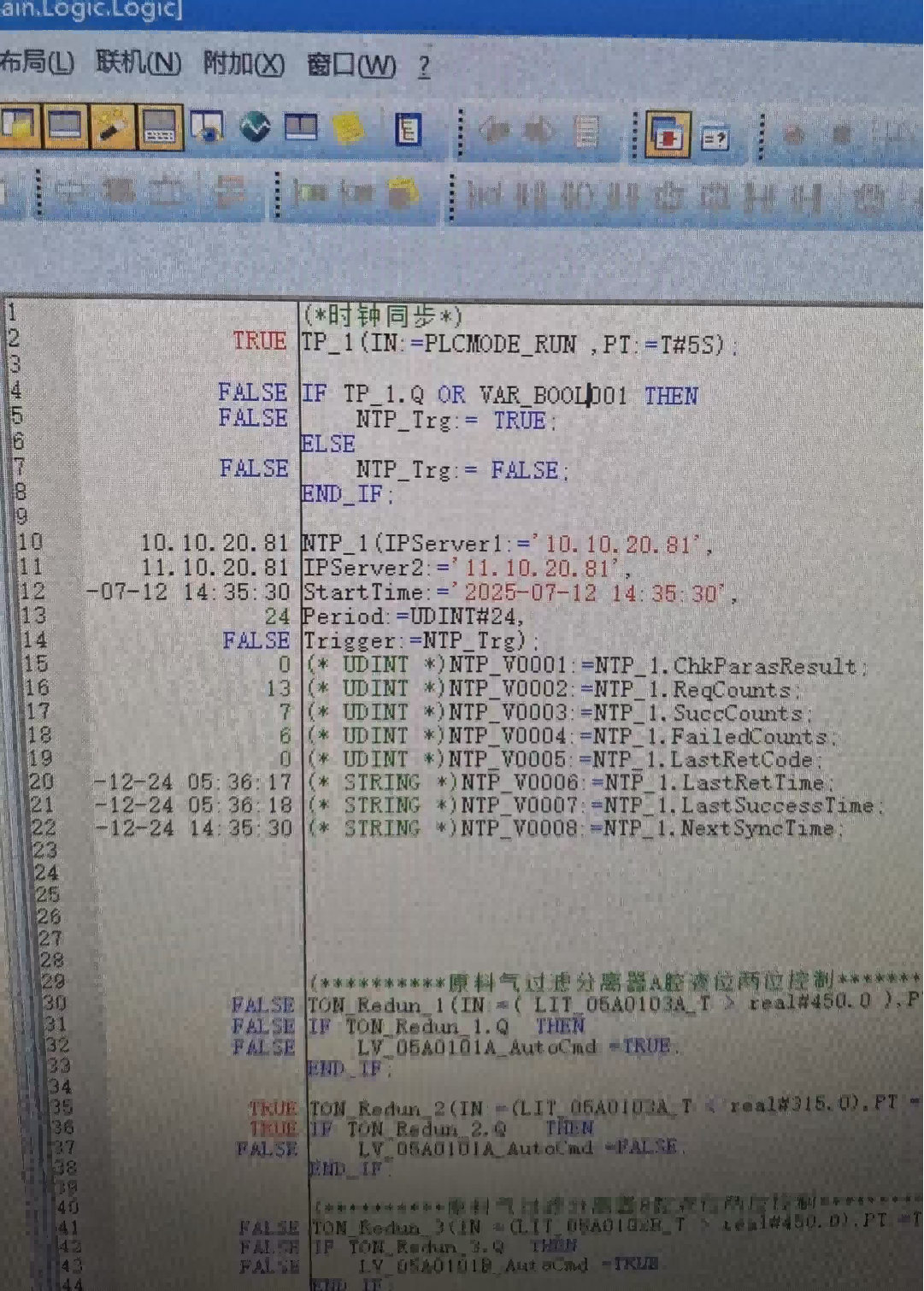The image size is (924, 1291).
Task: Click the '=?' toolbar icon
Action: coord(715,137)
